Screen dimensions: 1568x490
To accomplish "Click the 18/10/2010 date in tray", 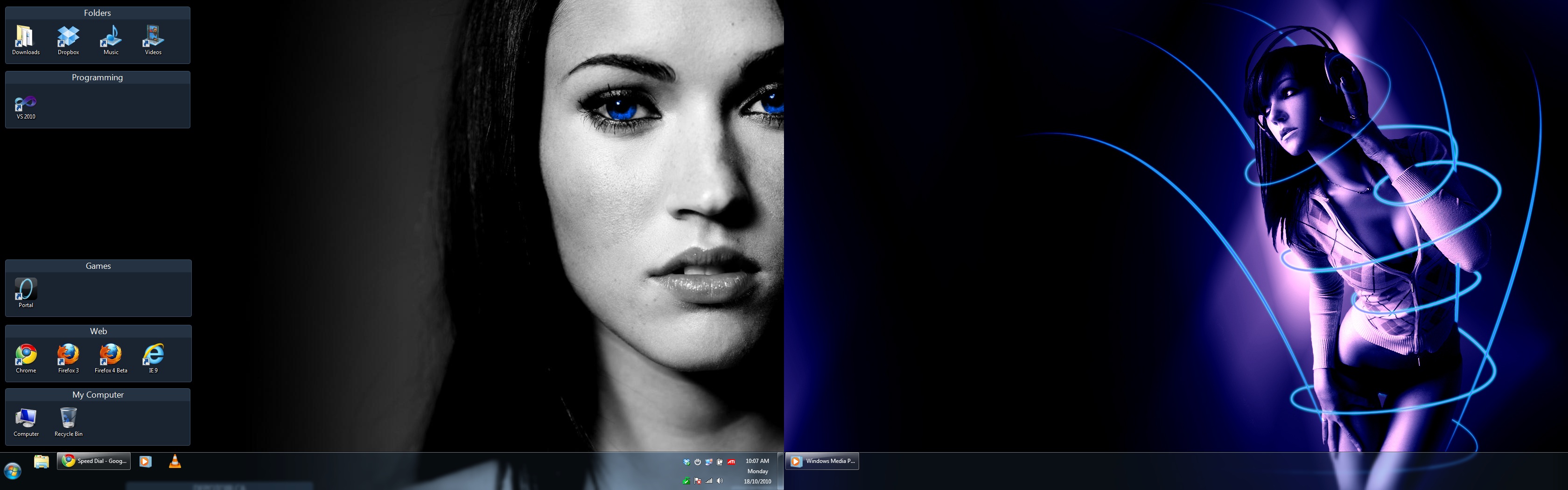I will [x=757, y=482].
